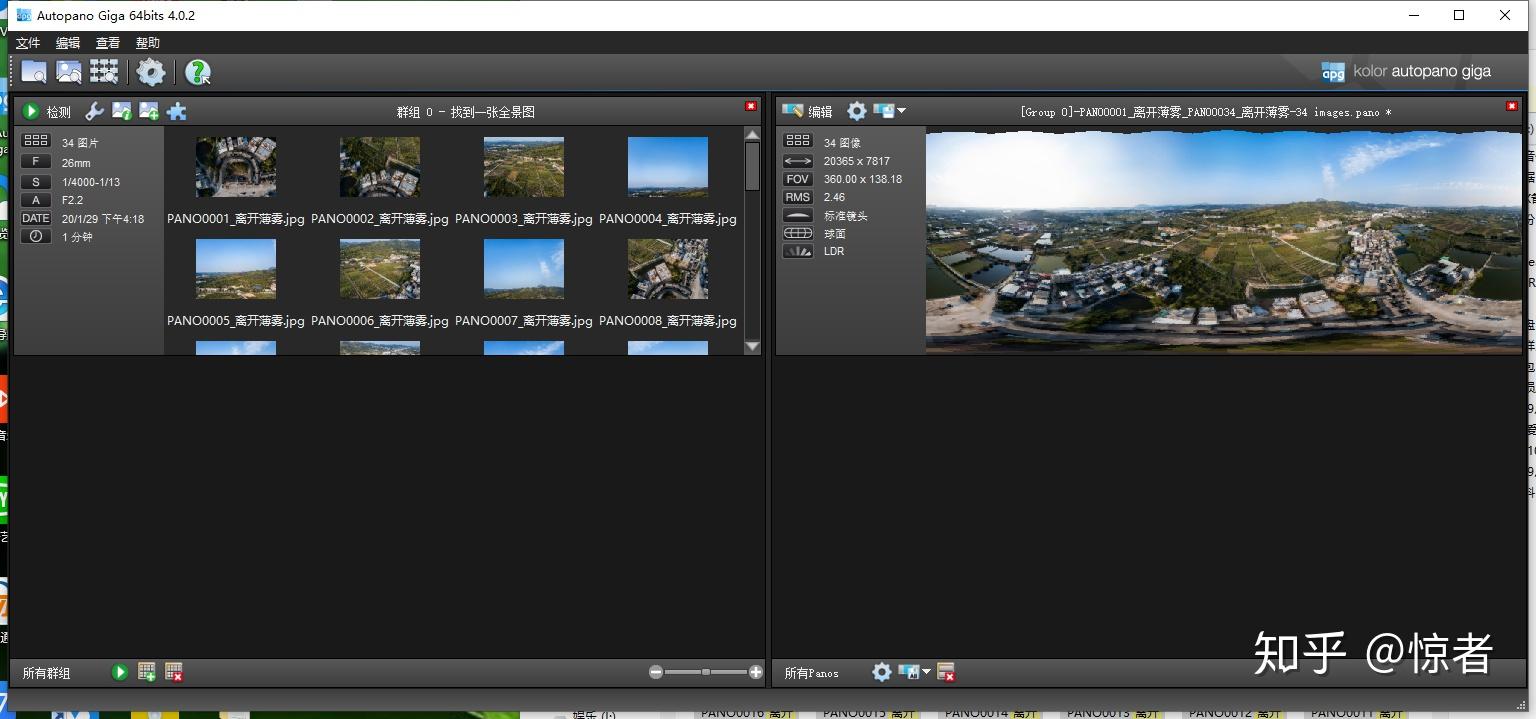Open the settings gear in main toolbar

point(150,71)
